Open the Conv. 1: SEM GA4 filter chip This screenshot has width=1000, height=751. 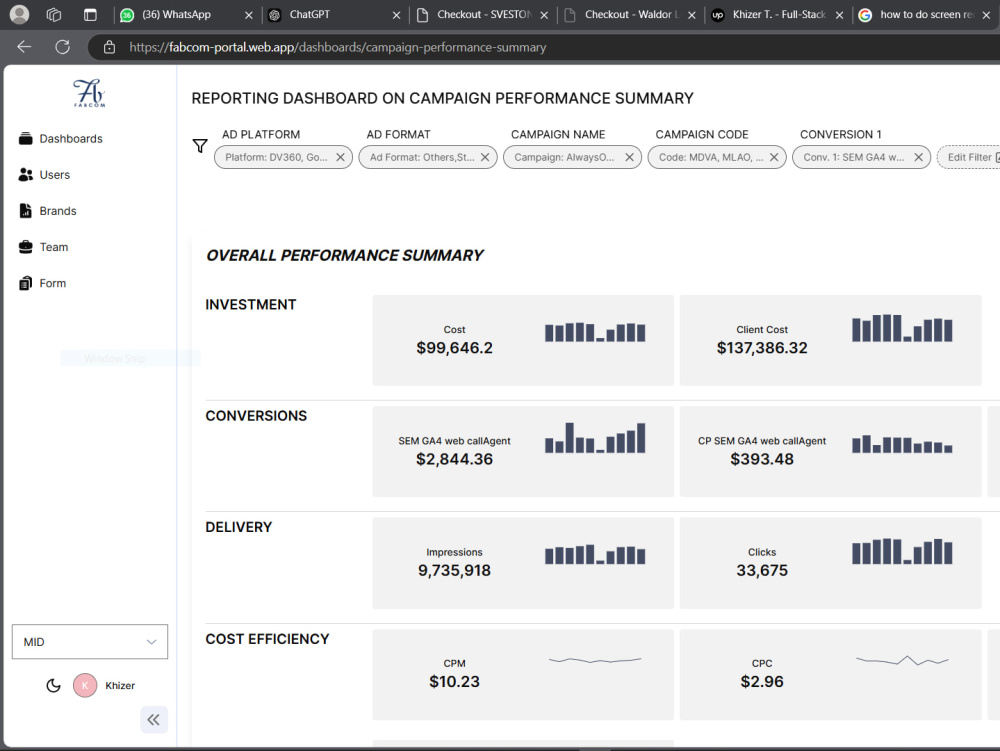tap(853, 157)
